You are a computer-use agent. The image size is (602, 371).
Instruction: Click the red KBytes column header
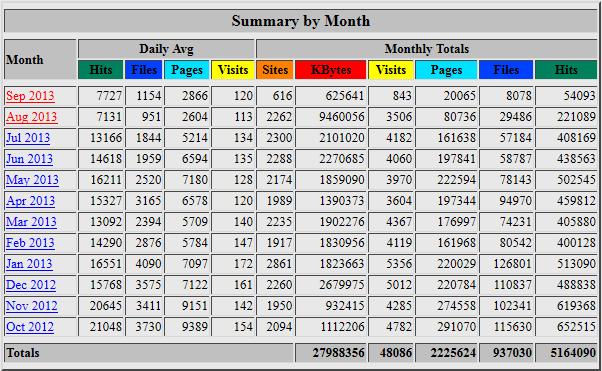(331, 70)
